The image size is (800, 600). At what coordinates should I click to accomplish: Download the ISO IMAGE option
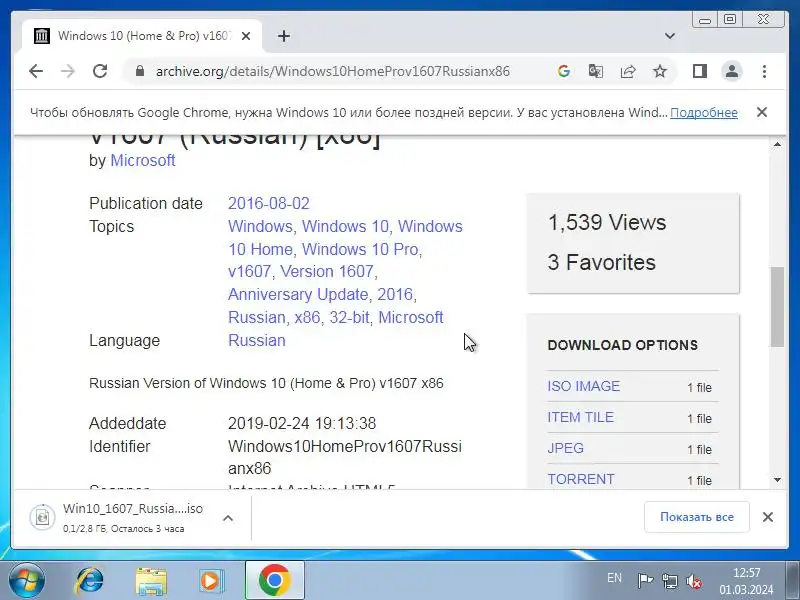[x=584, y=386]
